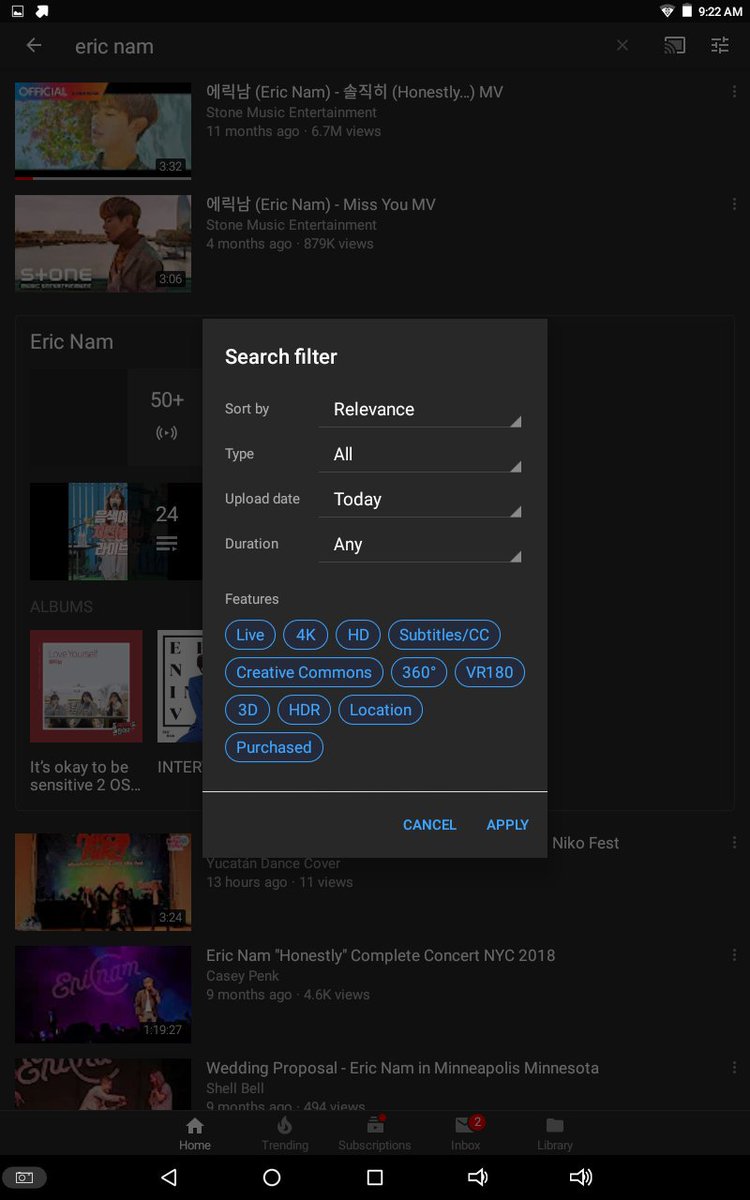Open the search filter sliders icon

tap(720, 45)
